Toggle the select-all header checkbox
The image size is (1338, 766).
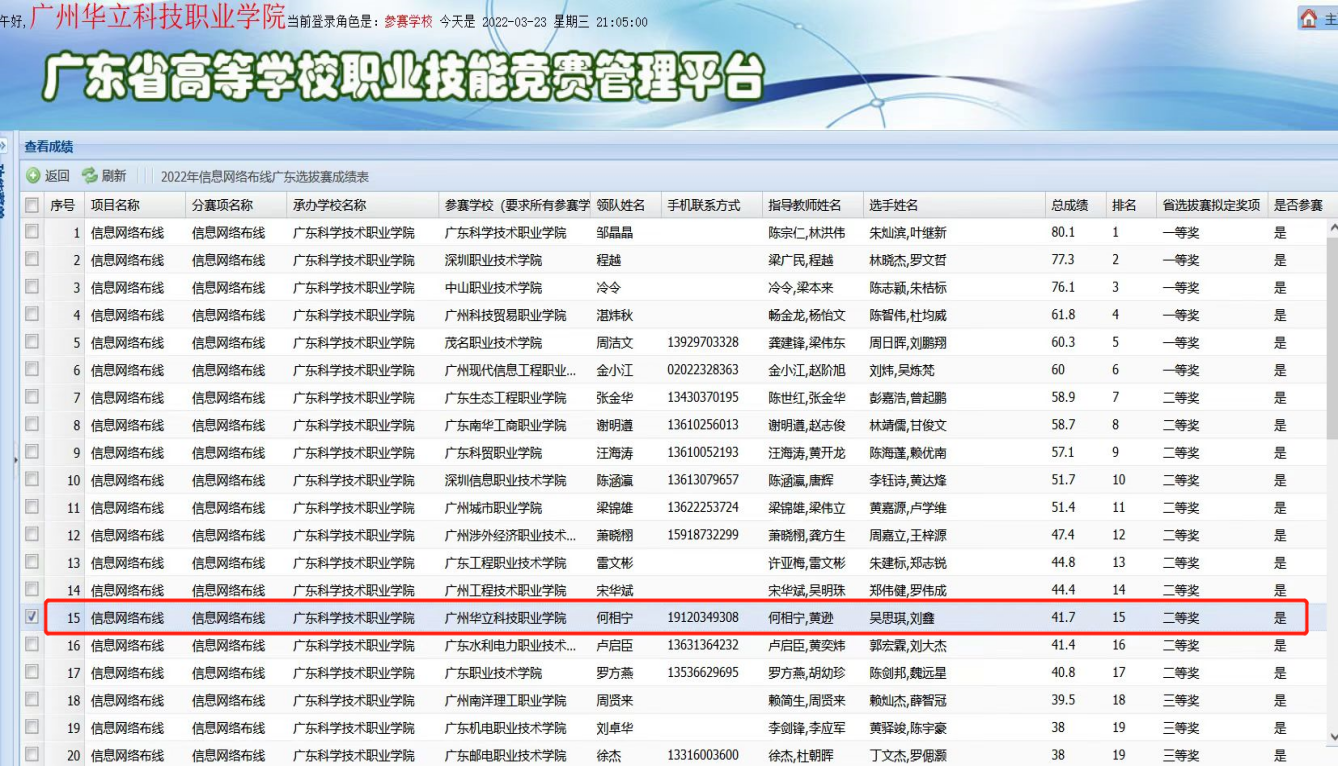click(x=33, y=205)
